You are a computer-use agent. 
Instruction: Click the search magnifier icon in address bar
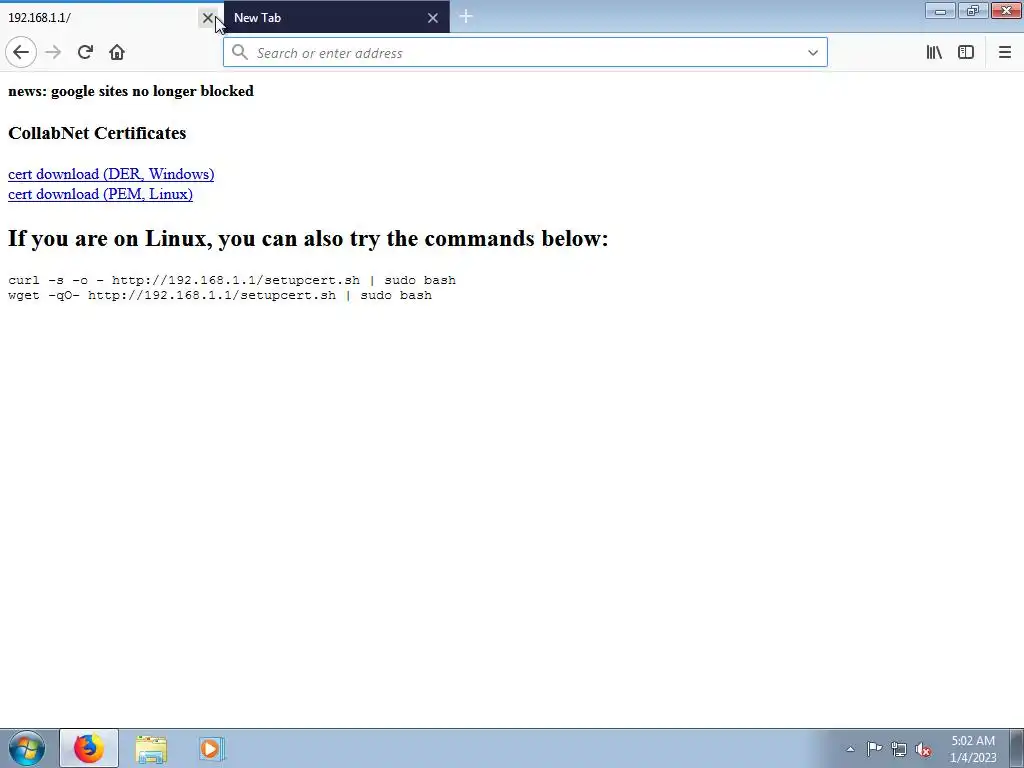(x=240, y=52)
